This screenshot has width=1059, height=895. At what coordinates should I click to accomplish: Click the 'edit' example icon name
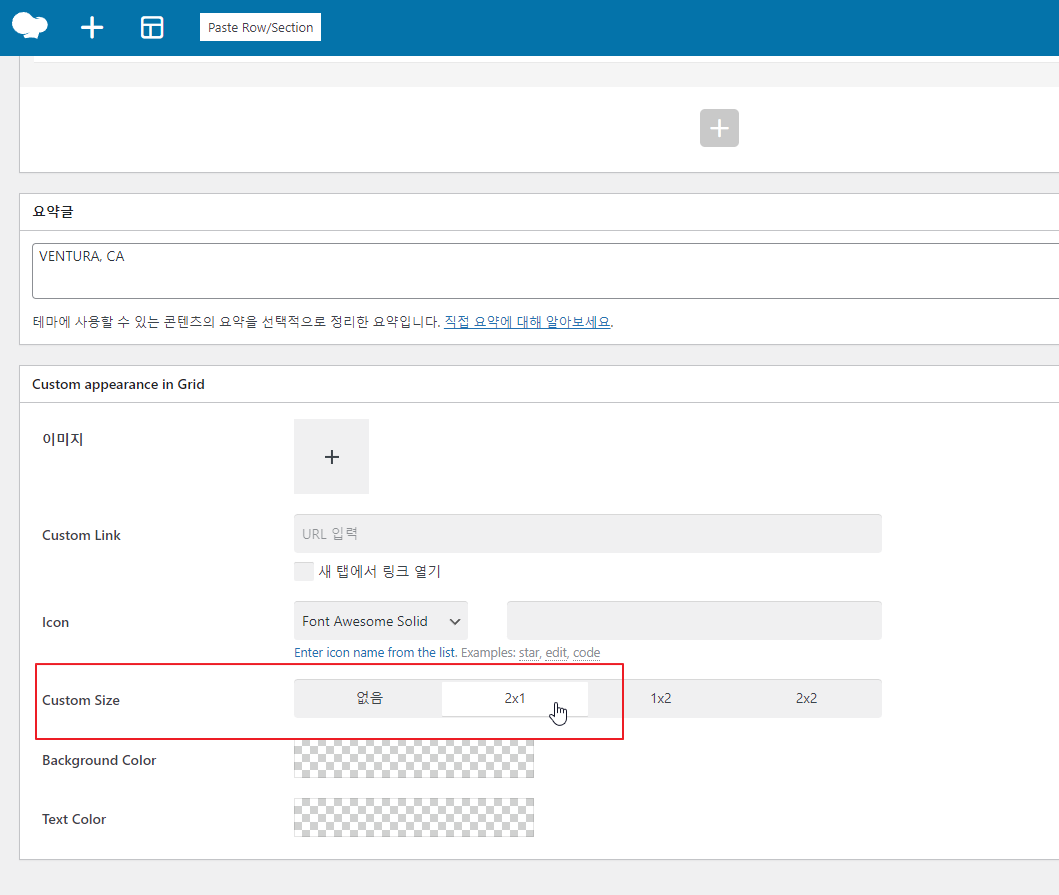pyautogui.click(x=557, y=653)
